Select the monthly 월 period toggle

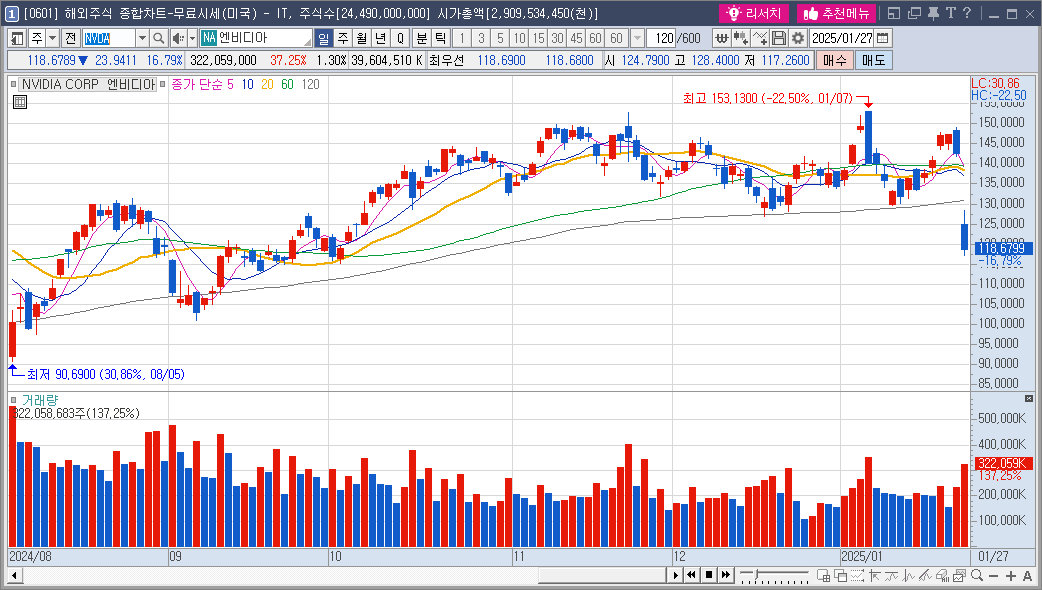coord(362,38)
